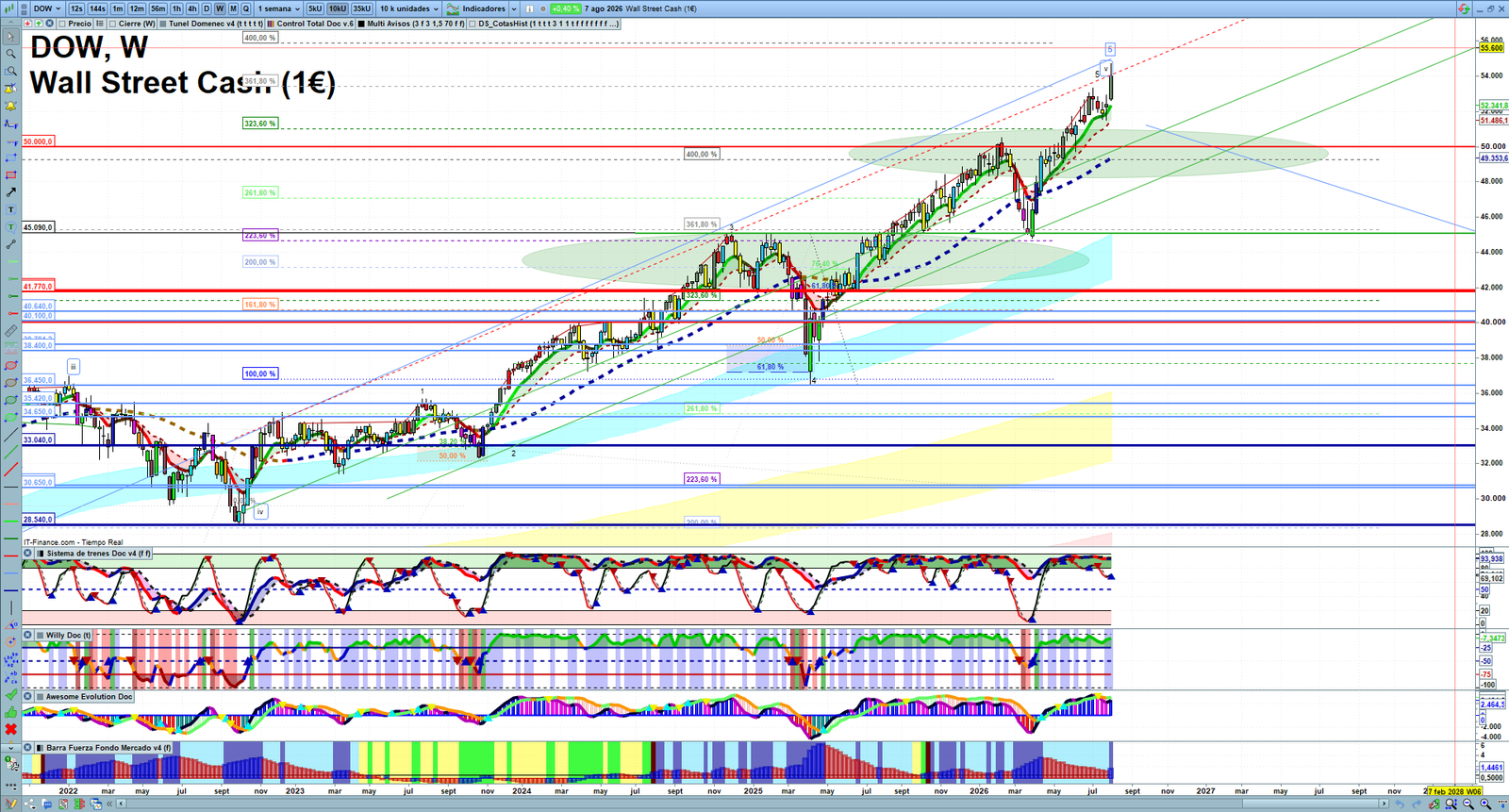Click the zoom in magnifier at bottom right
The image size is (1509, 812).
[1485, 804]
